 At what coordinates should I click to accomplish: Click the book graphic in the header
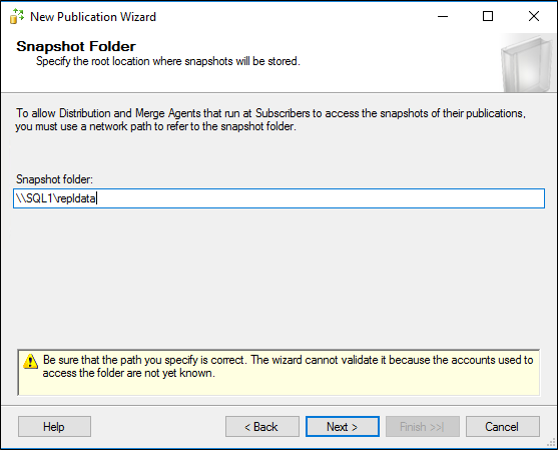click(527, 63)
